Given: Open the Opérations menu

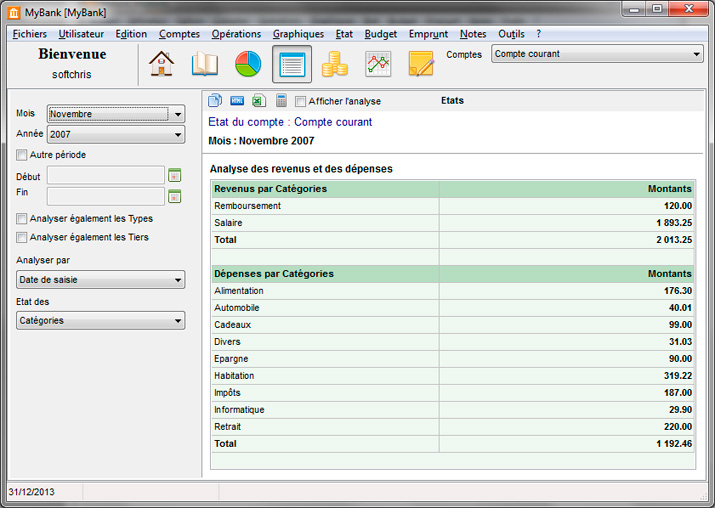Looking at the screenshot, I should point(236,34).
